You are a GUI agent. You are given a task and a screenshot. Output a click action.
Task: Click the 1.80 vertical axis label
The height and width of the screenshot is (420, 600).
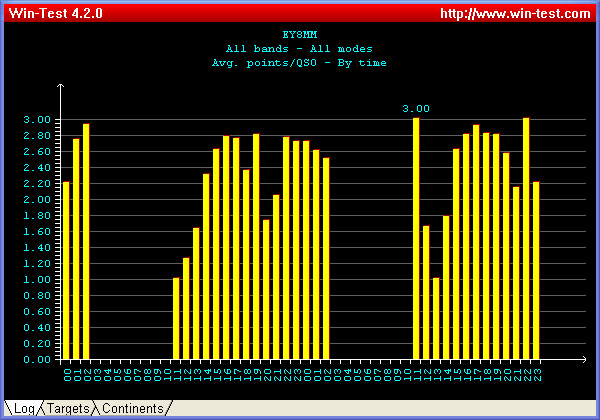point(37,216)
